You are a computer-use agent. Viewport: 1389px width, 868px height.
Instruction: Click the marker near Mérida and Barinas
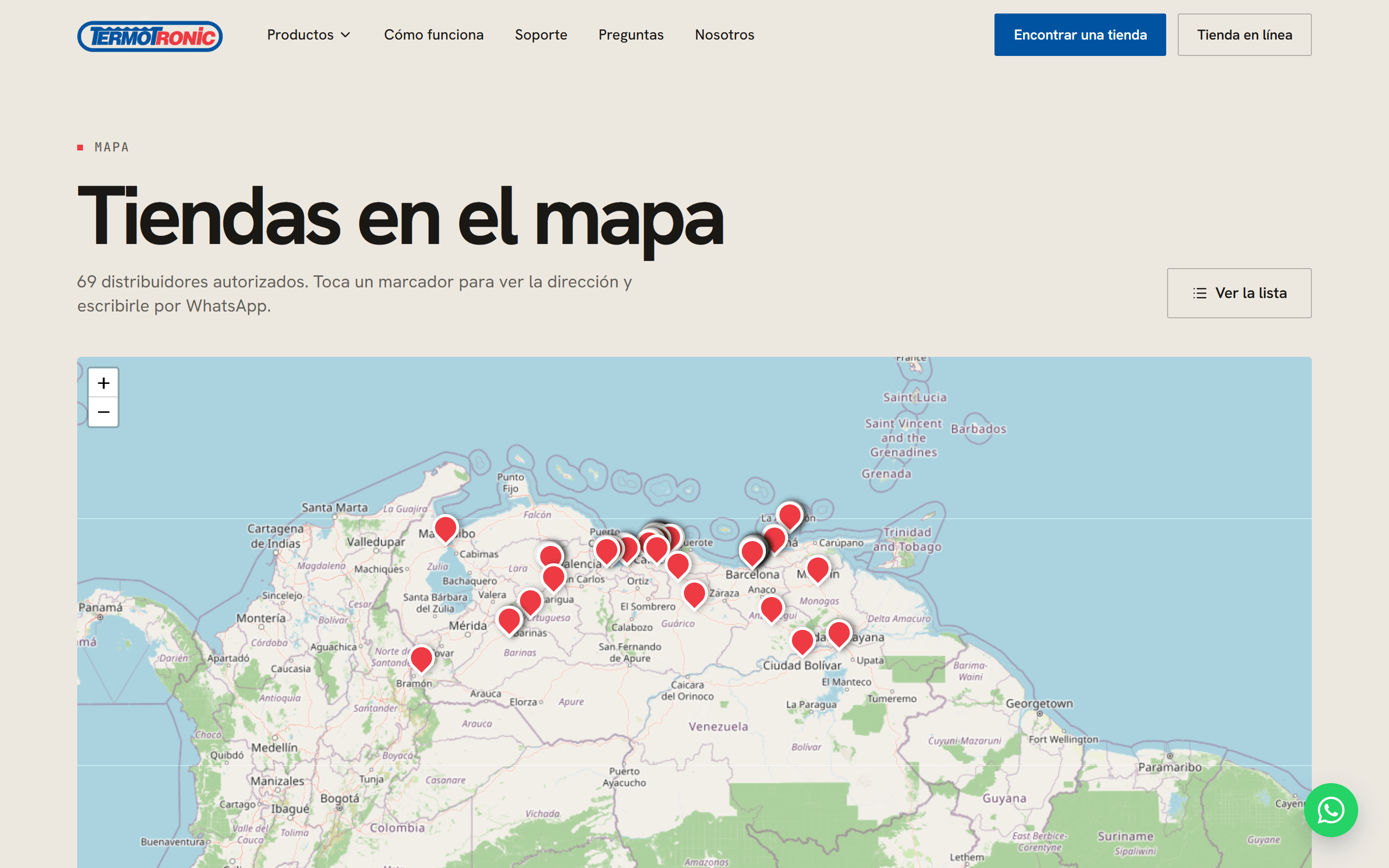coord(509,620)
